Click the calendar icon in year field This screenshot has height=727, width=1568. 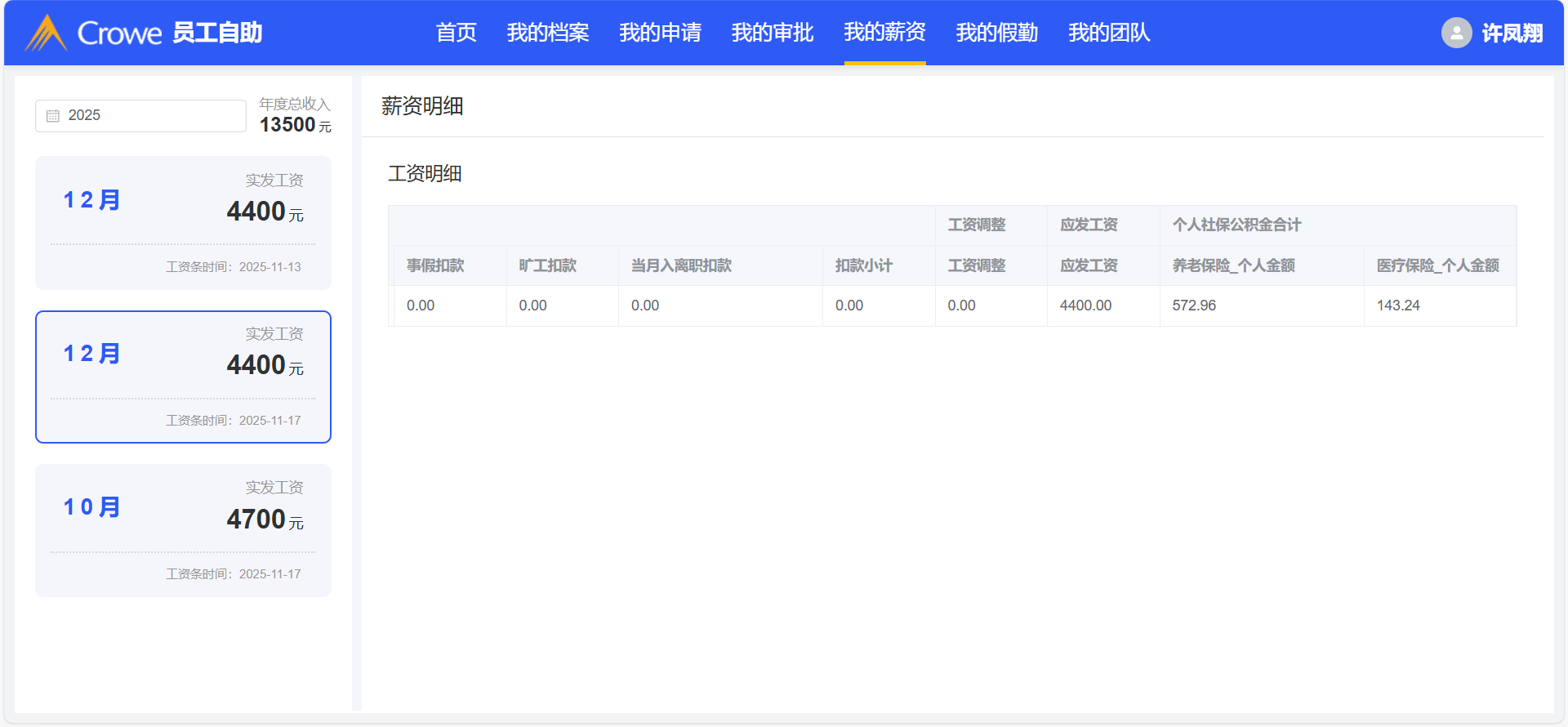(53, 116)
